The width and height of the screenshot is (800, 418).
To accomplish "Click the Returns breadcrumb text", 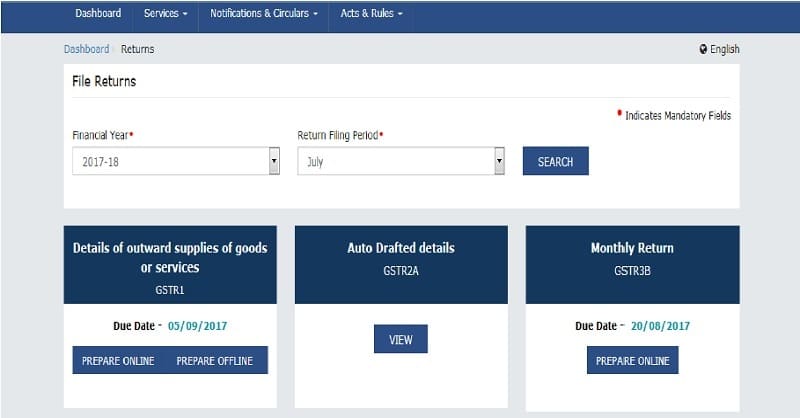I will click(x=137, y=49).
